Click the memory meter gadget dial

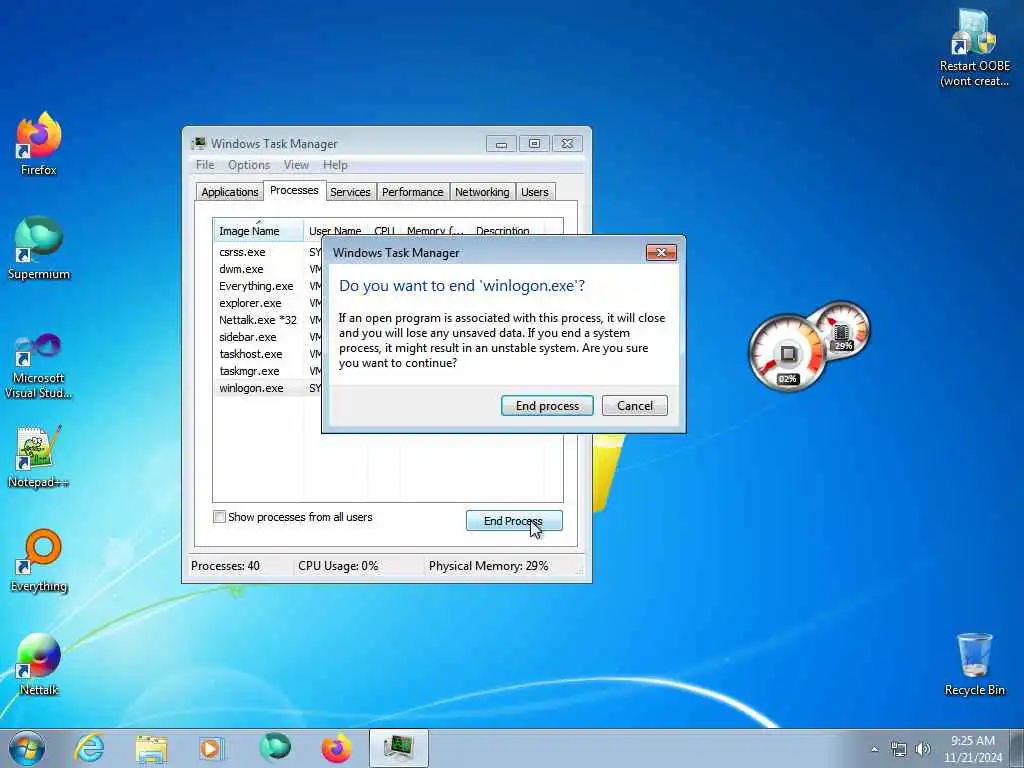coord(842,330)
